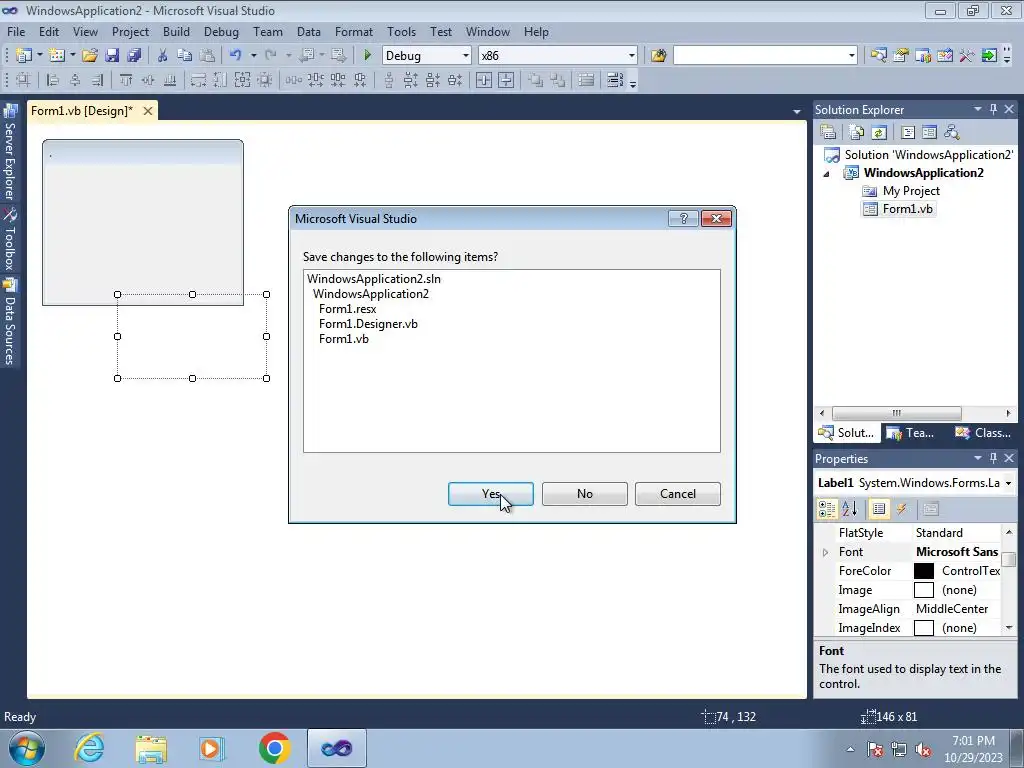Viewport: 1024px width, 768px height.
Task: Click Yes to save changes
Action: pyautogui.click(x=490, y=494)
